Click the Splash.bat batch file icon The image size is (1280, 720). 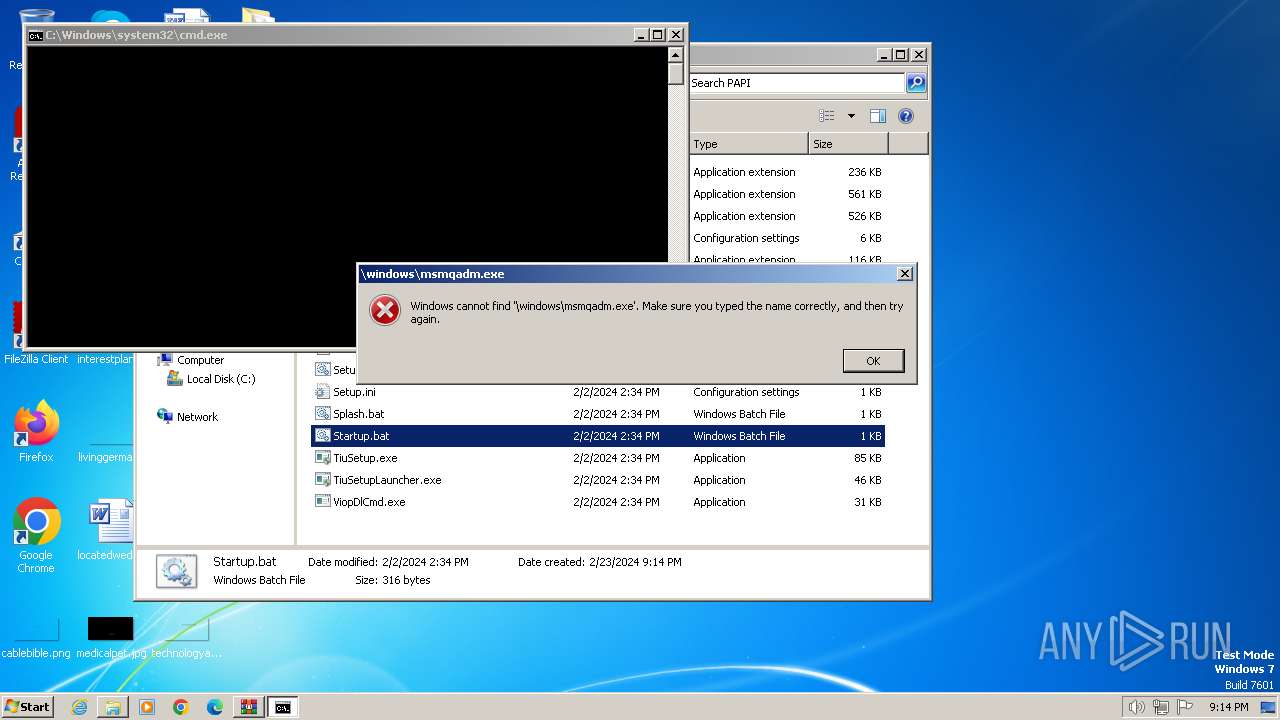click(322, 414)
